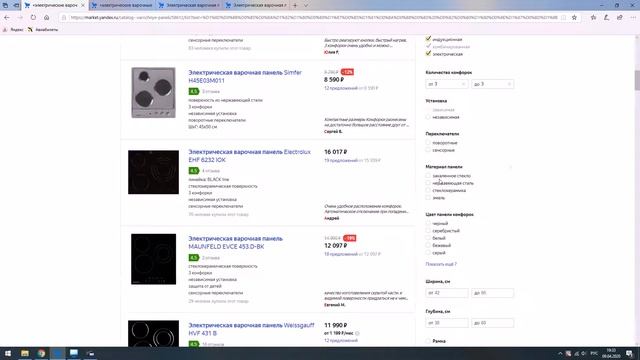Check the стеклокерамика material filter
The image size is (640, 360).
[x=428, y=191]
